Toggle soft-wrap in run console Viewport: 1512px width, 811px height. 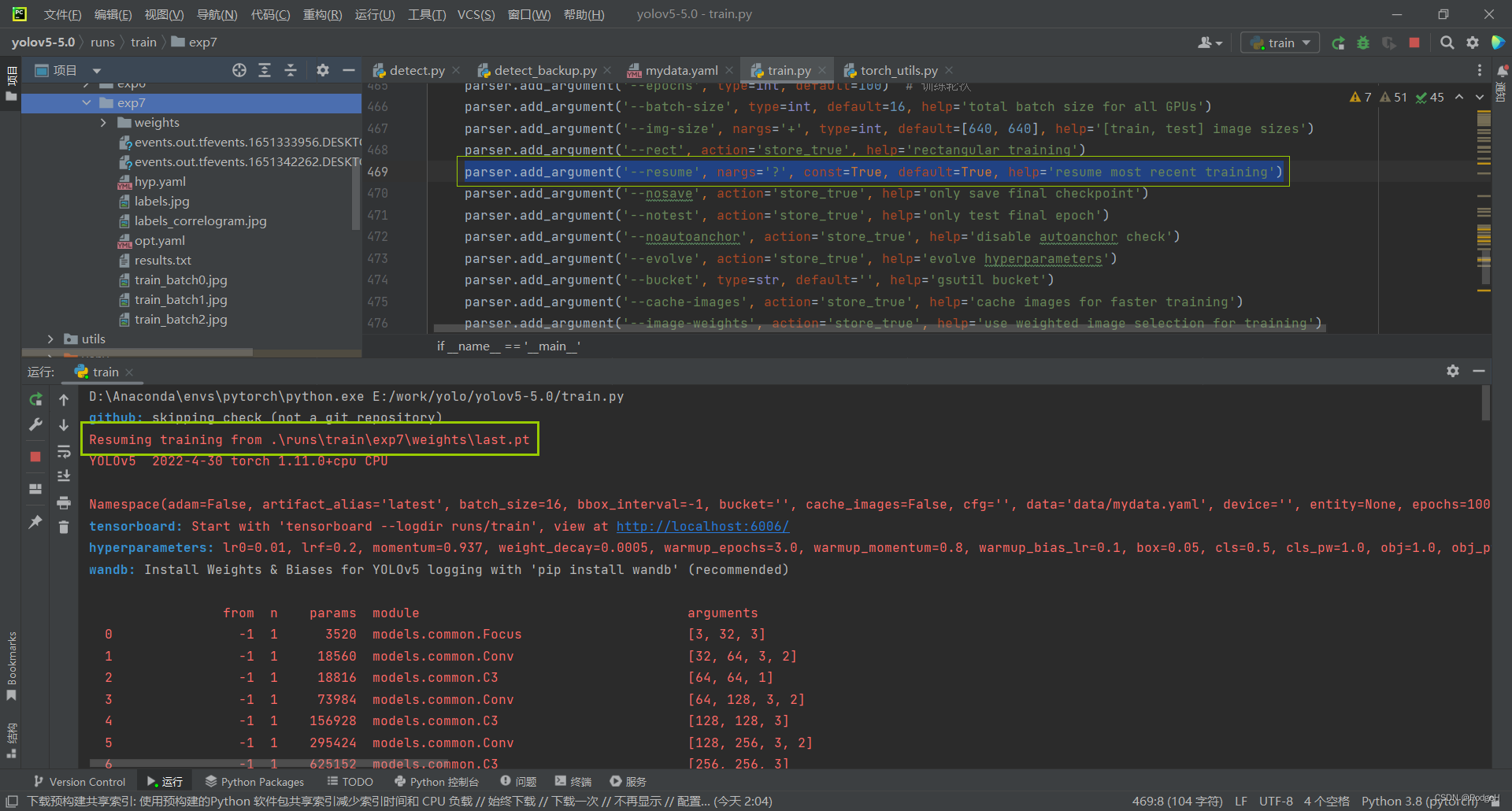point(64,451)
